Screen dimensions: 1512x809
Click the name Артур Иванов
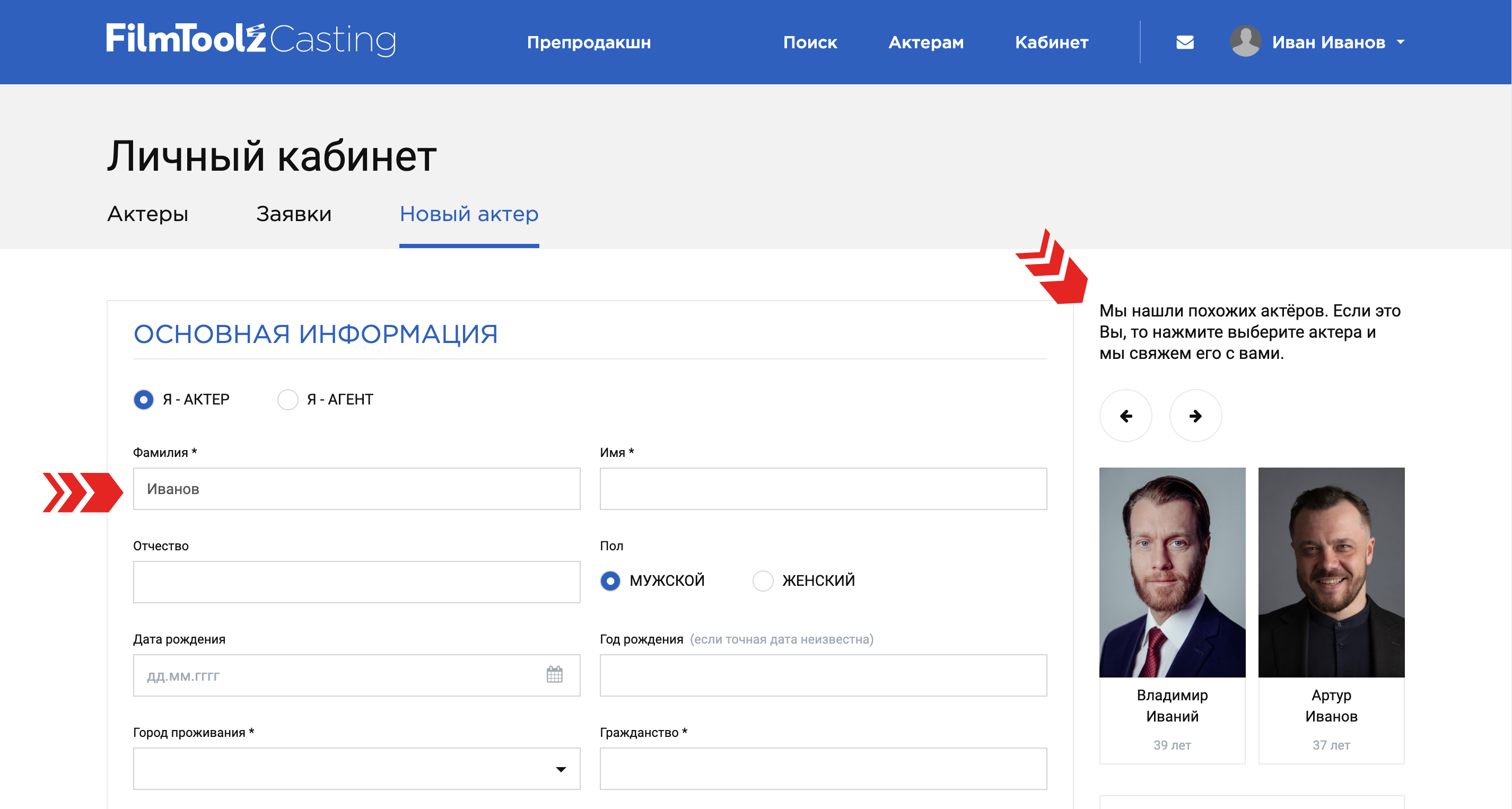(x=1331, y=706)
